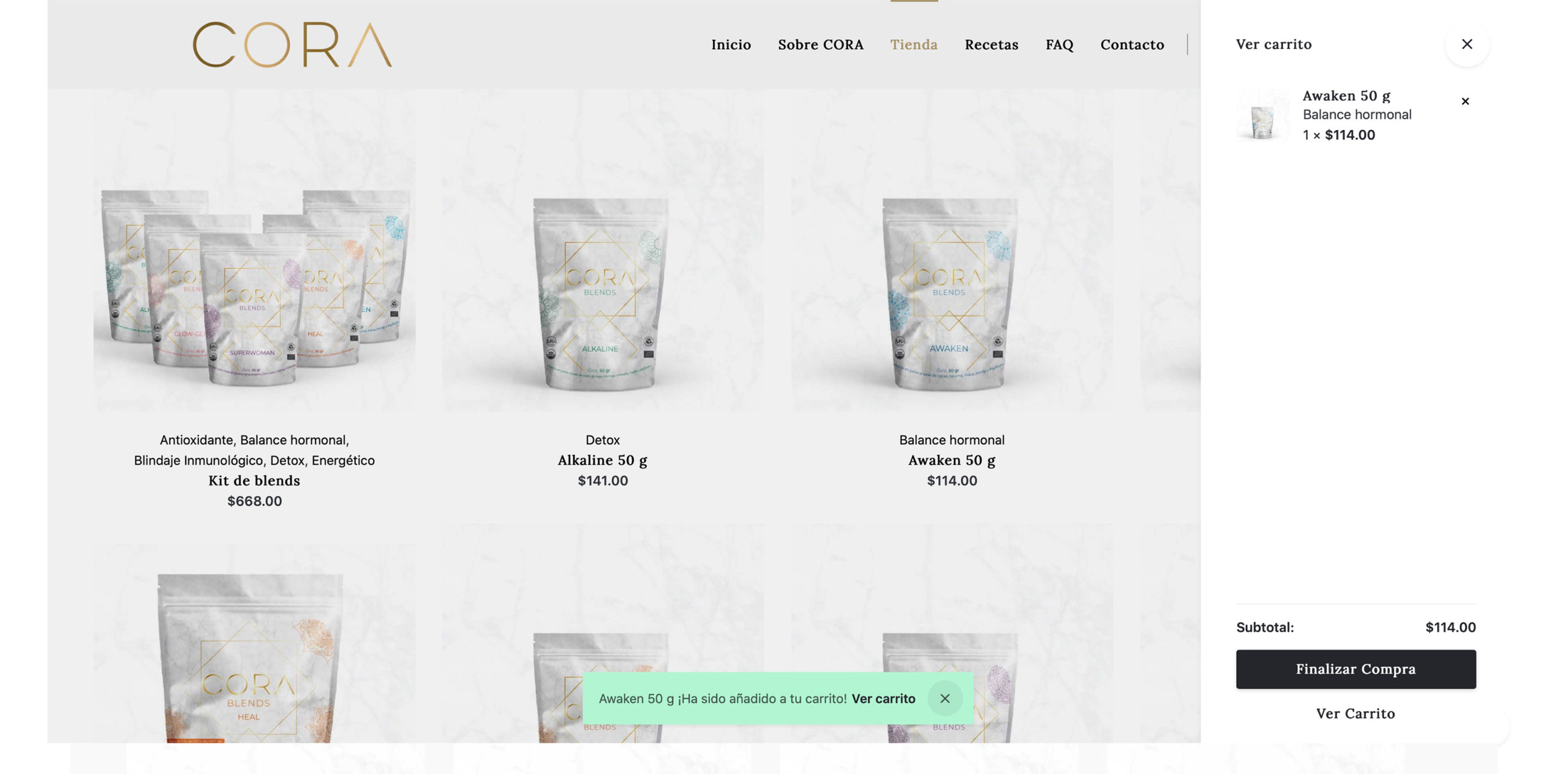Open the Awaken pouch product image
The image size is (1568, 774).
tap(952, 250)
